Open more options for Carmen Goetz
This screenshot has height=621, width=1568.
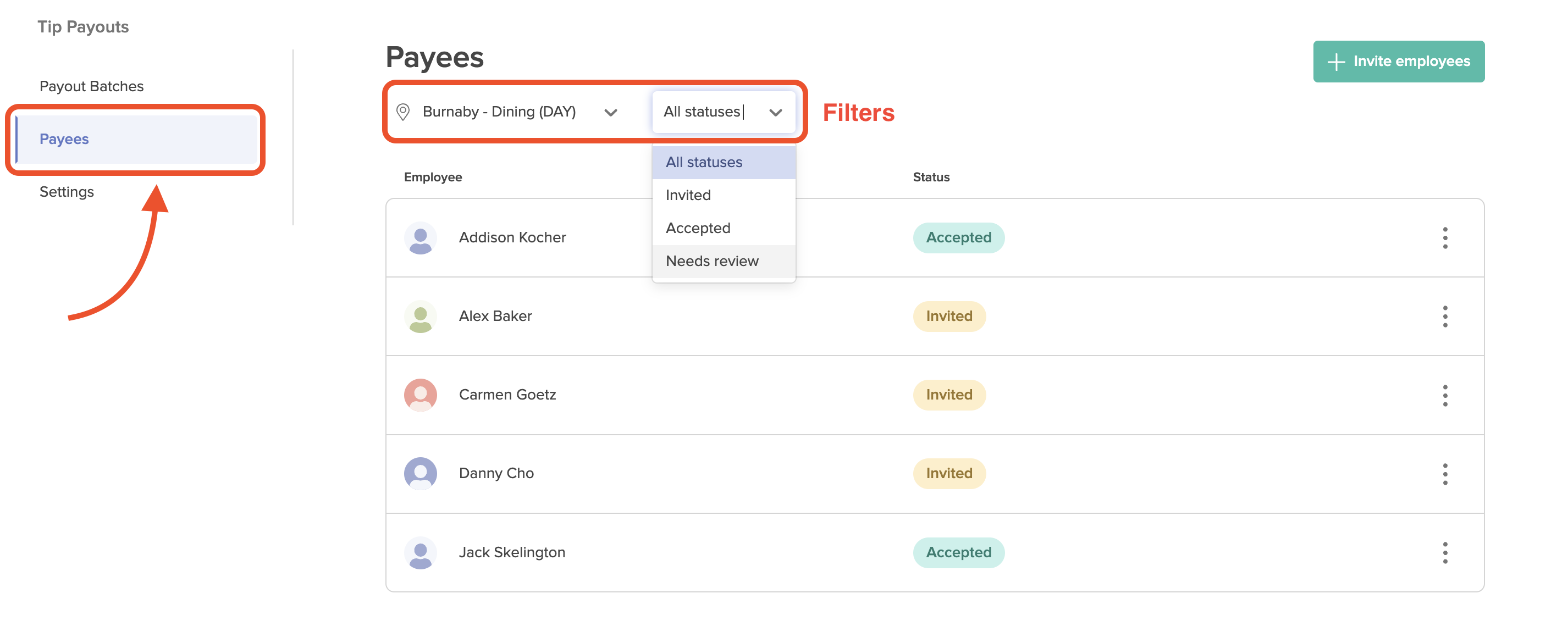coord(1444,395)
